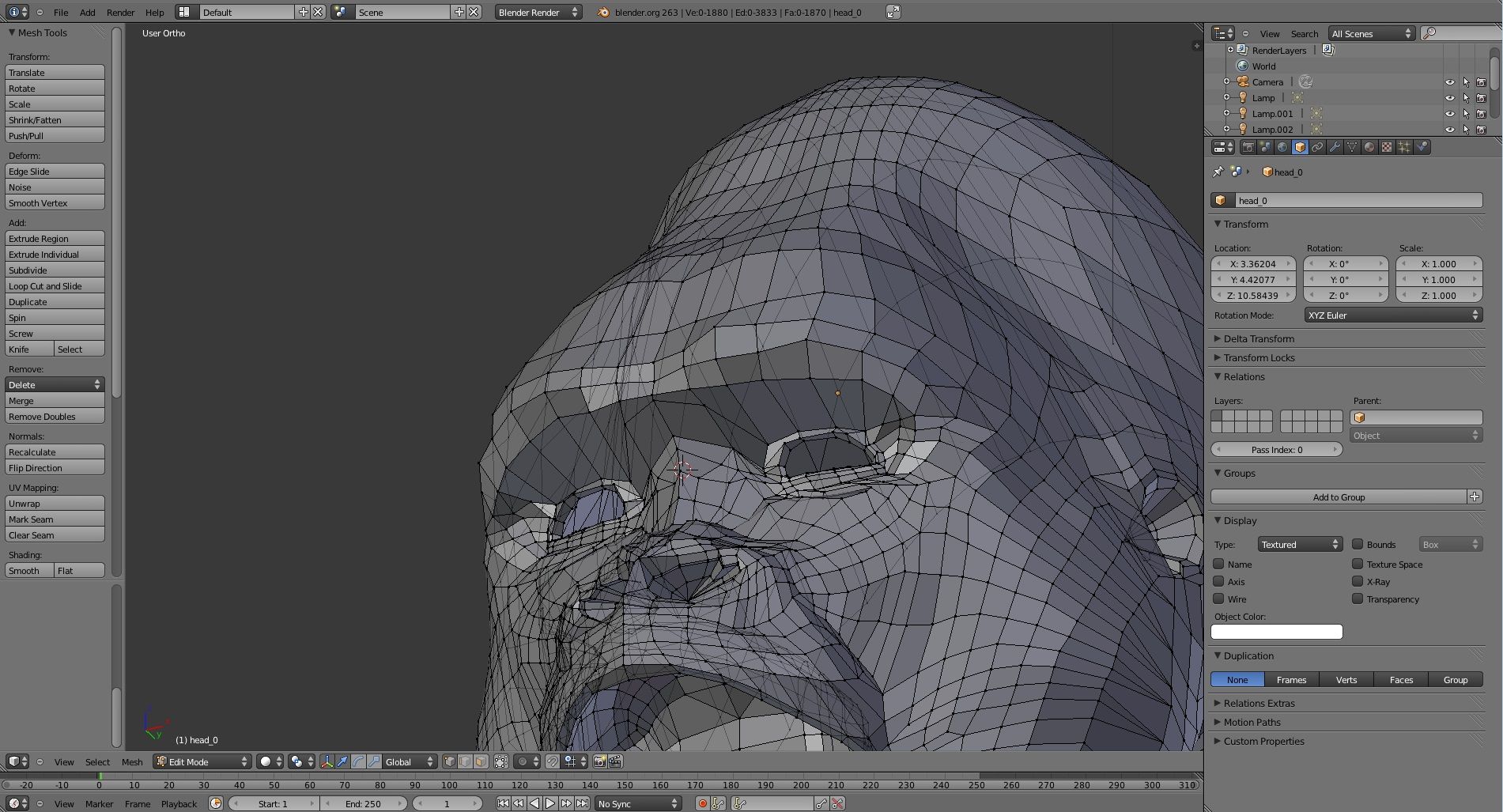Open Render properties via camera icon
The image size is (1503, 812).
[1249, 147]
